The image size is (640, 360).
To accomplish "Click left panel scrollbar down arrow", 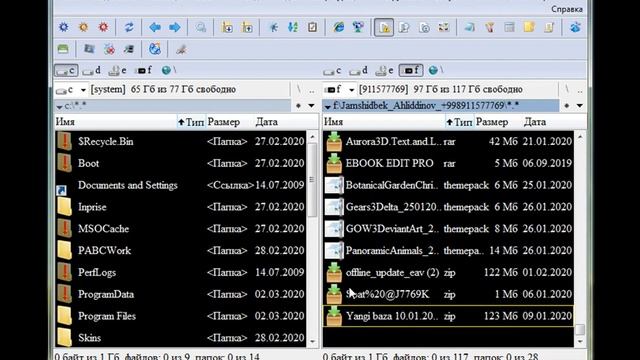I will (312, 342).
